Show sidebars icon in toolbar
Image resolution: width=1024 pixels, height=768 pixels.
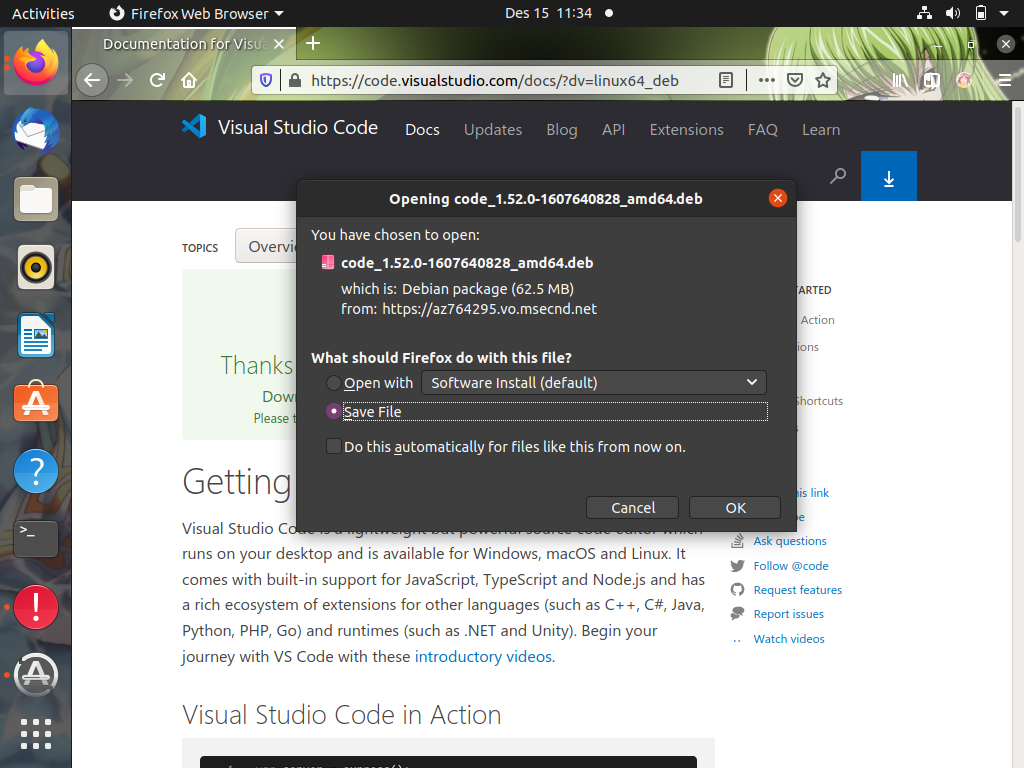pyautogui.click(x=932, y=80)
